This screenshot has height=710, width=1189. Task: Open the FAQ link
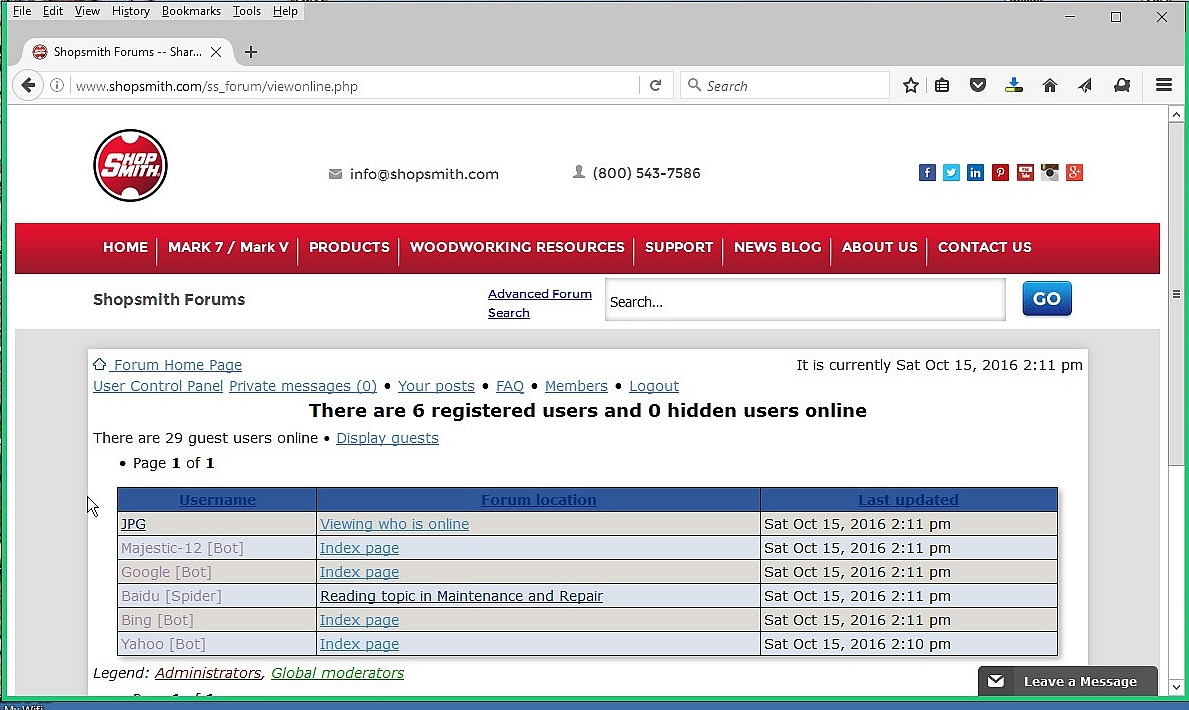coord(510,386)
